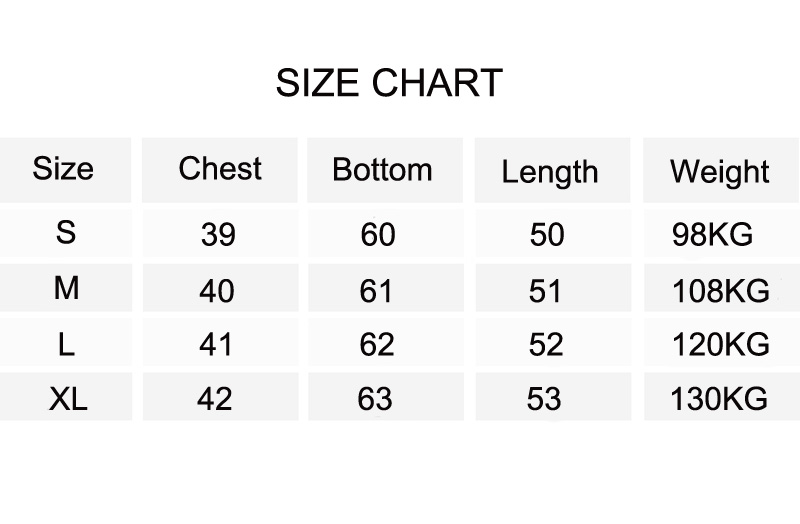Click the SIZE CHART title
The height and width of the screenshot is (524, 800).
[389, 83]
